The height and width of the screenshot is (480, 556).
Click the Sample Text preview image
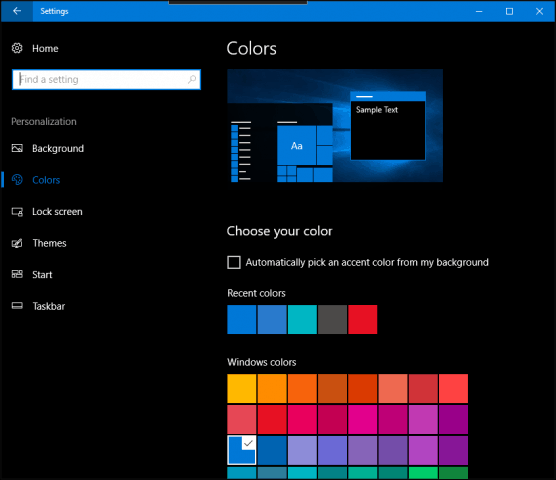click(335, 126)
